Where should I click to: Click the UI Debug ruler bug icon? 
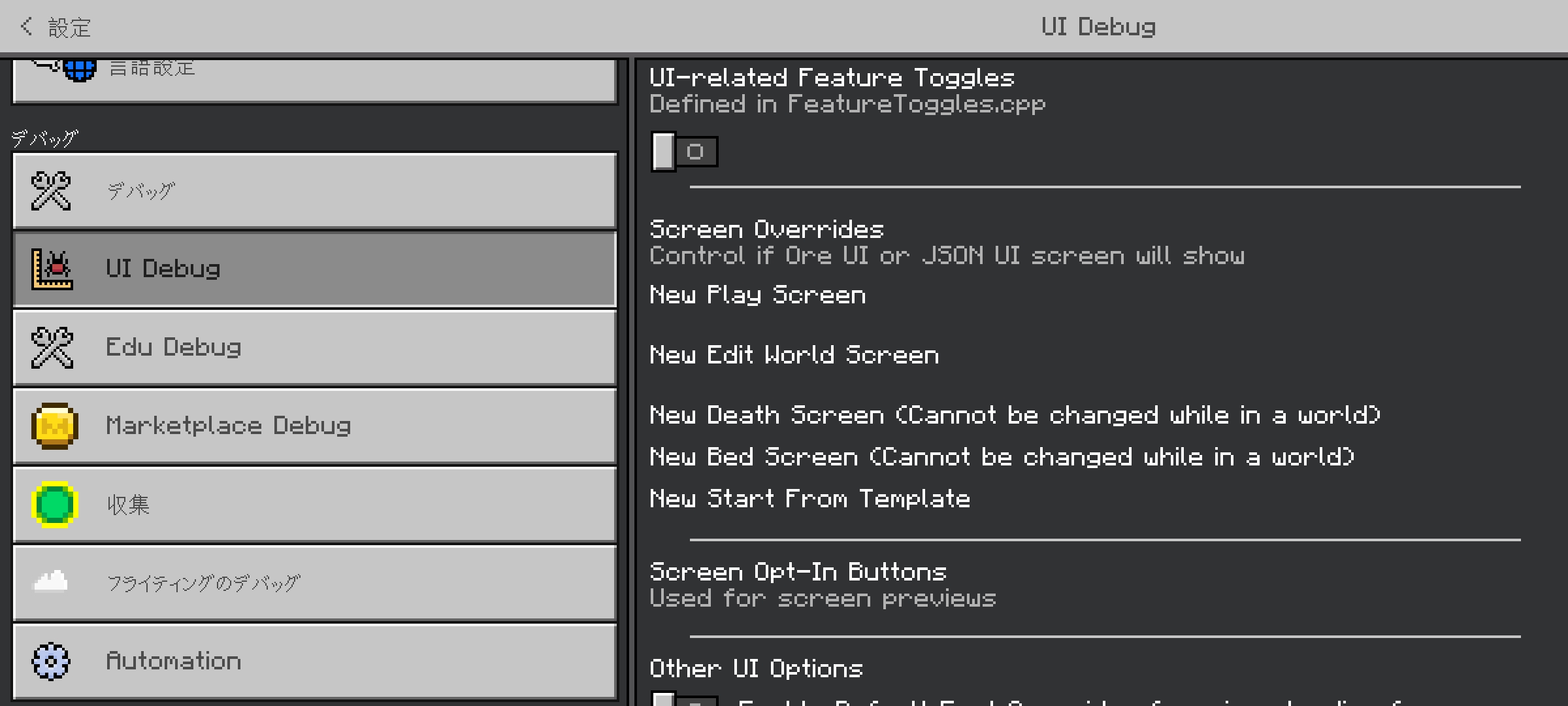coord(52,269)
